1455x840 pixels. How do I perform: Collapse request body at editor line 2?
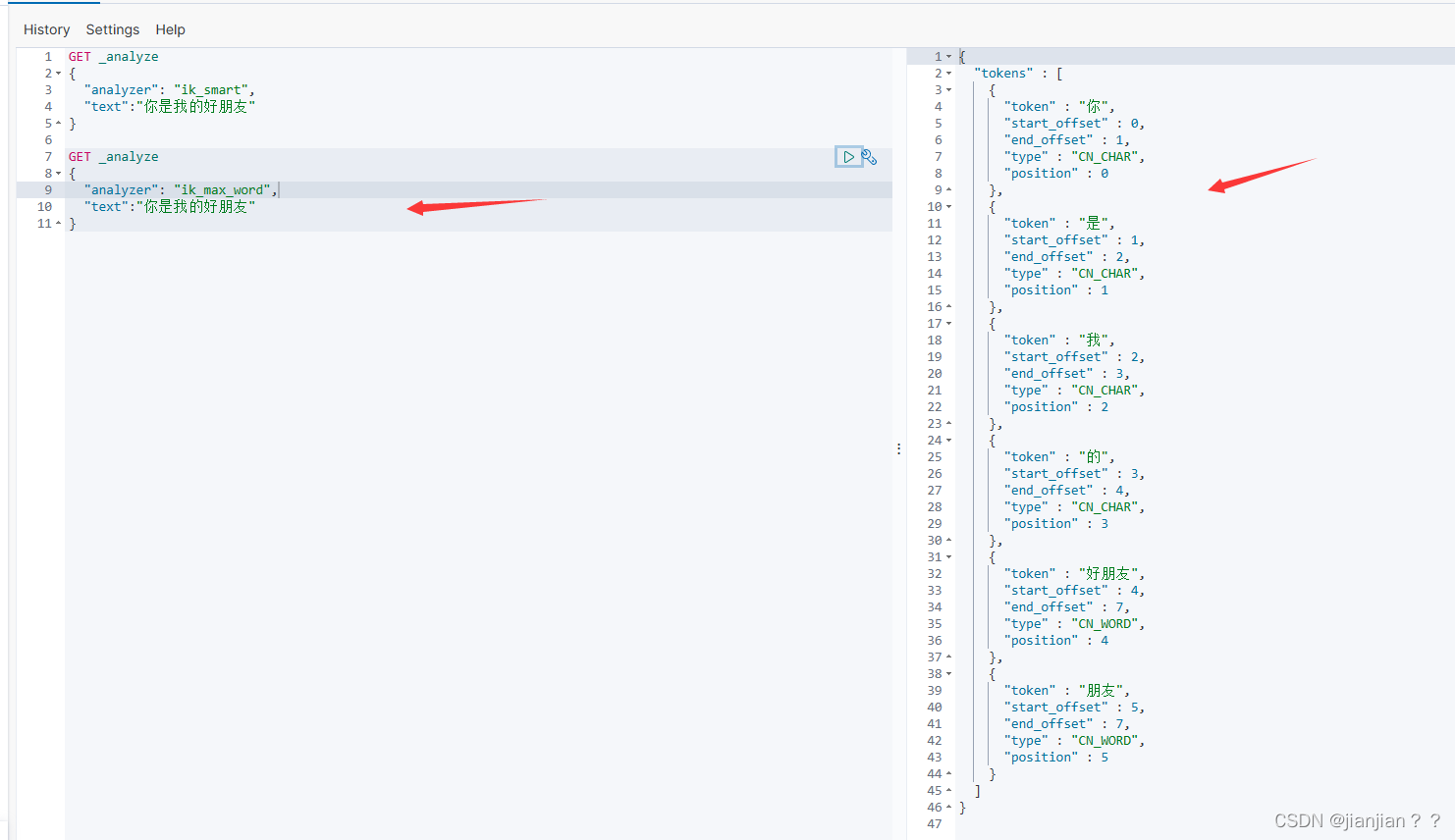tap(59, 74)
